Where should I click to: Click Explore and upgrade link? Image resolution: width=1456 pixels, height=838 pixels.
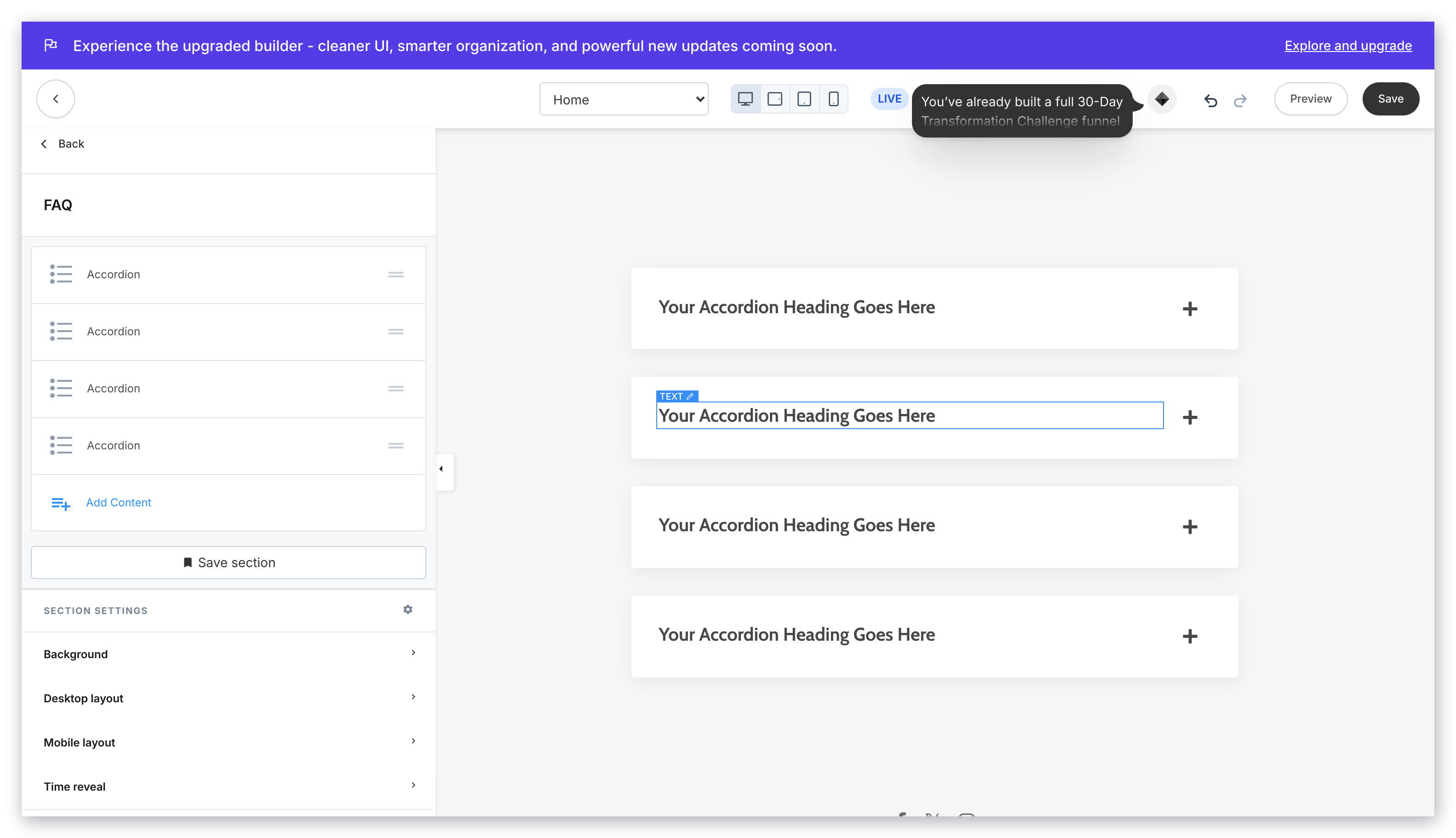[1348, 46]
